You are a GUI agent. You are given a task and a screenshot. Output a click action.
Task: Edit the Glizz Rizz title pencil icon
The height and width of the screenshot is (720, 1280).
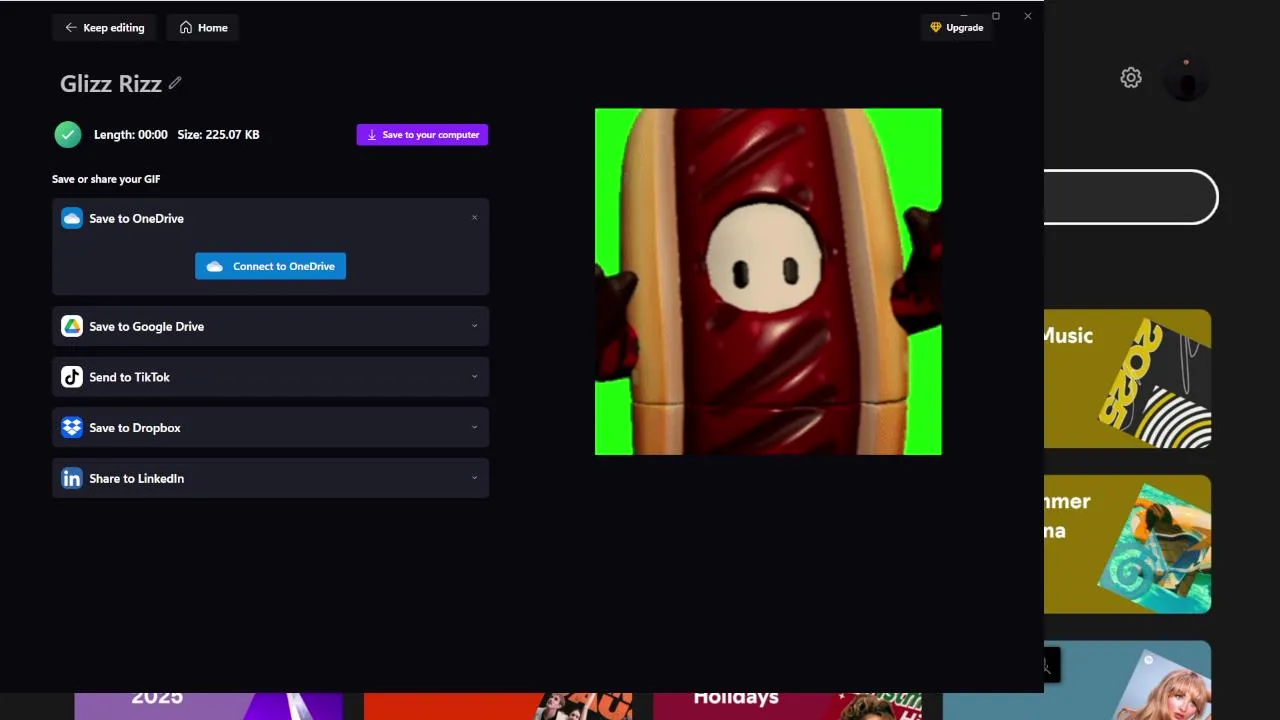[x=175, y=83]
